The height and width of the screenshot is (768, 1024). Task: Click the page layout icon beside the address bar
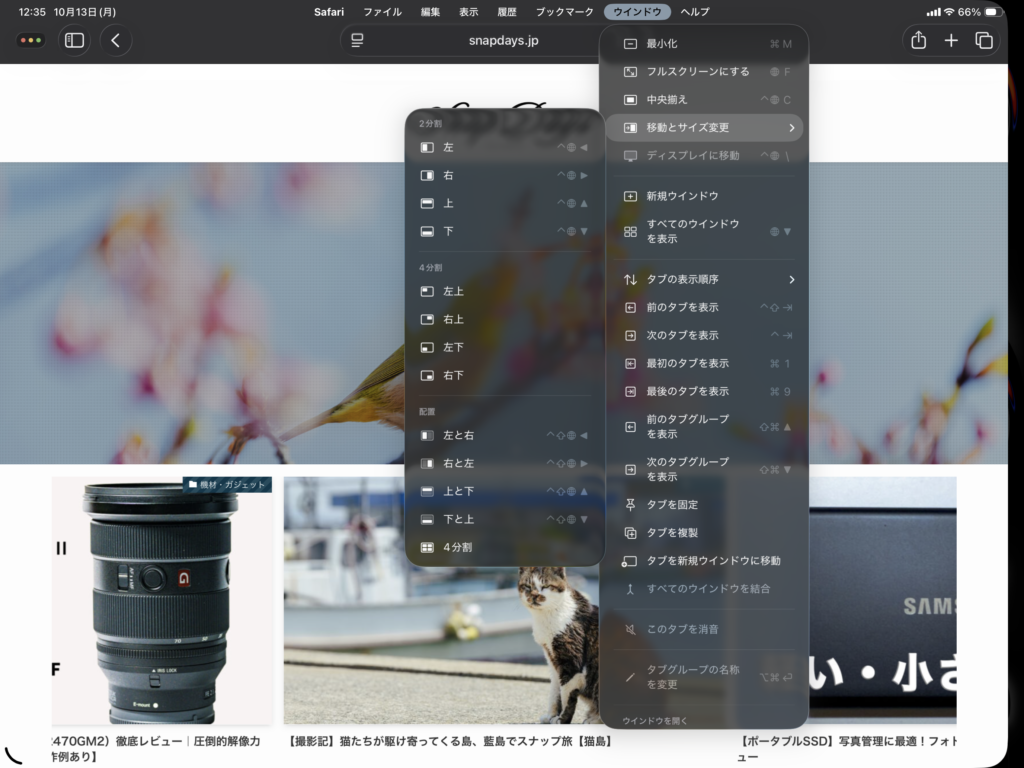pyautogui.click(x=357, y=41)
